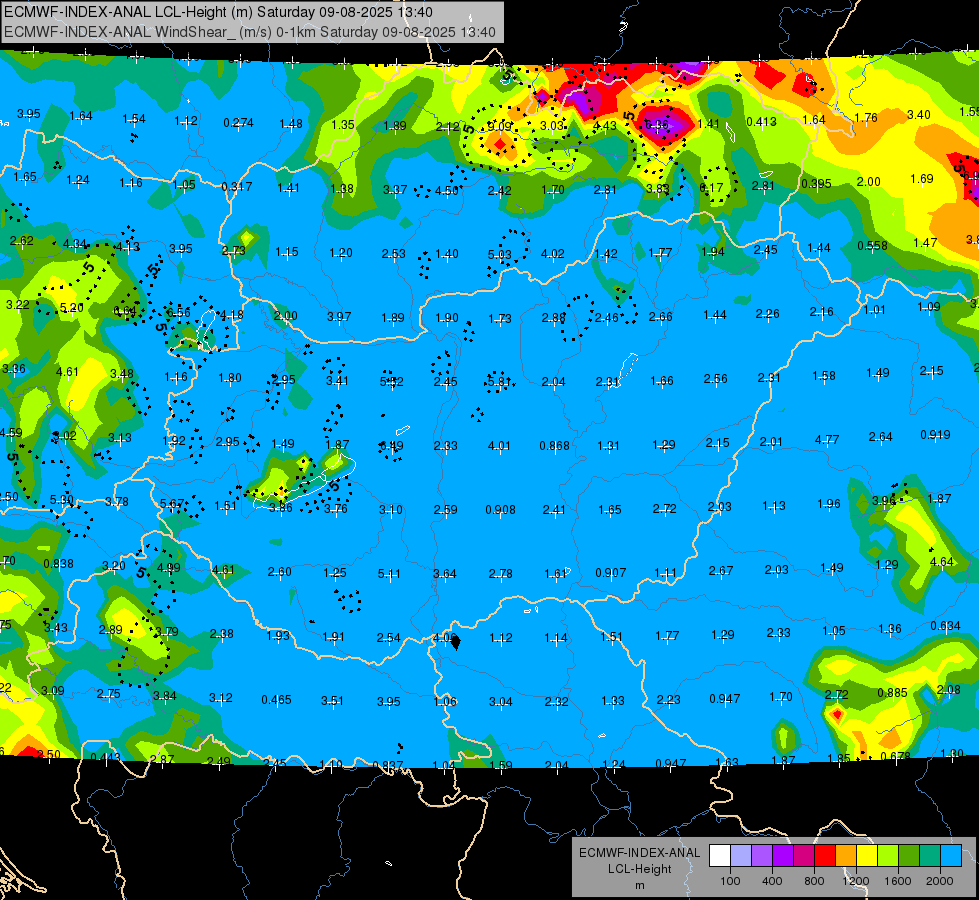
Task: Click the wind shear value '3.40'
Action: 918,115
